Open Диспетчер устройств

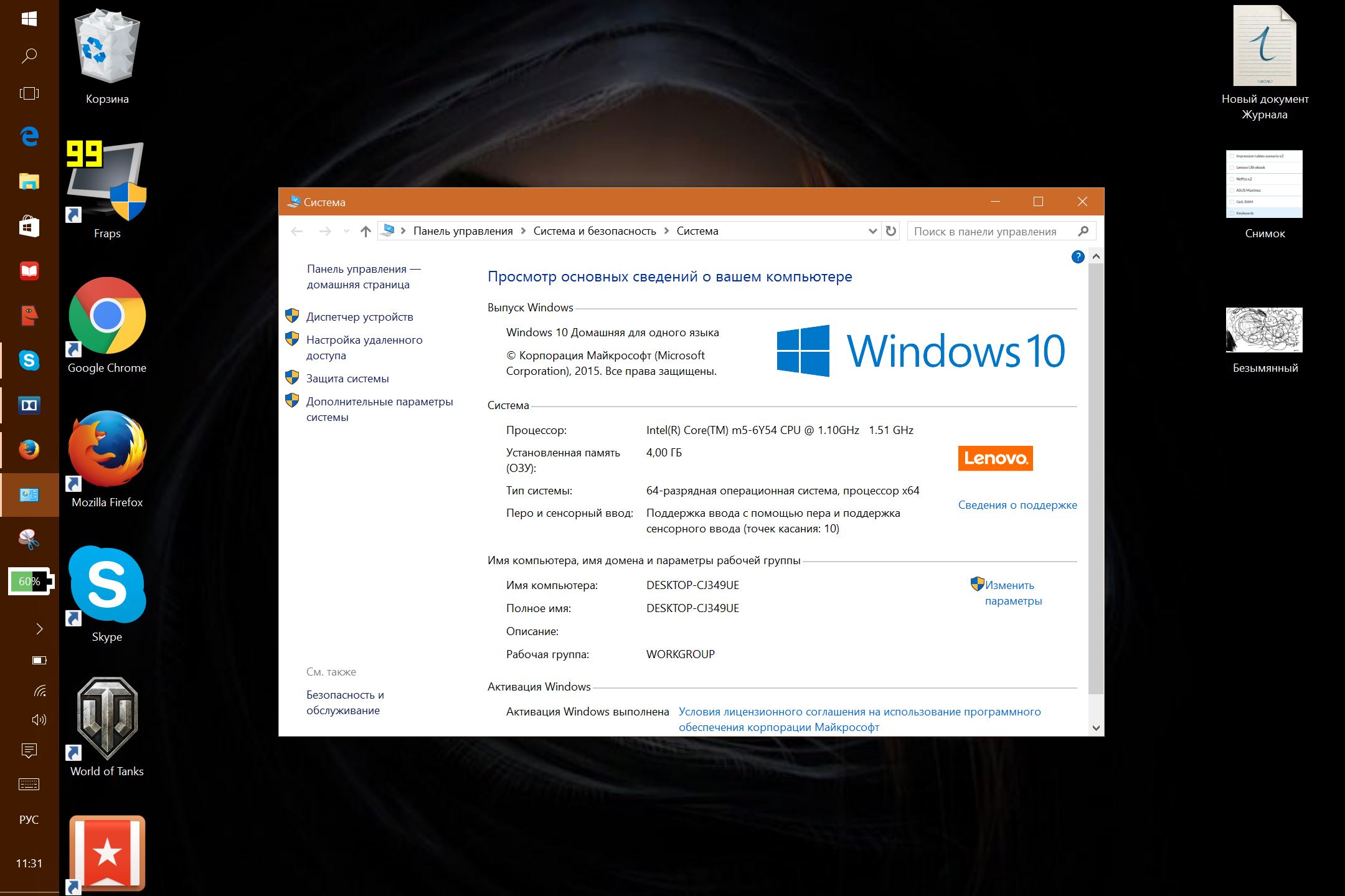359,317
